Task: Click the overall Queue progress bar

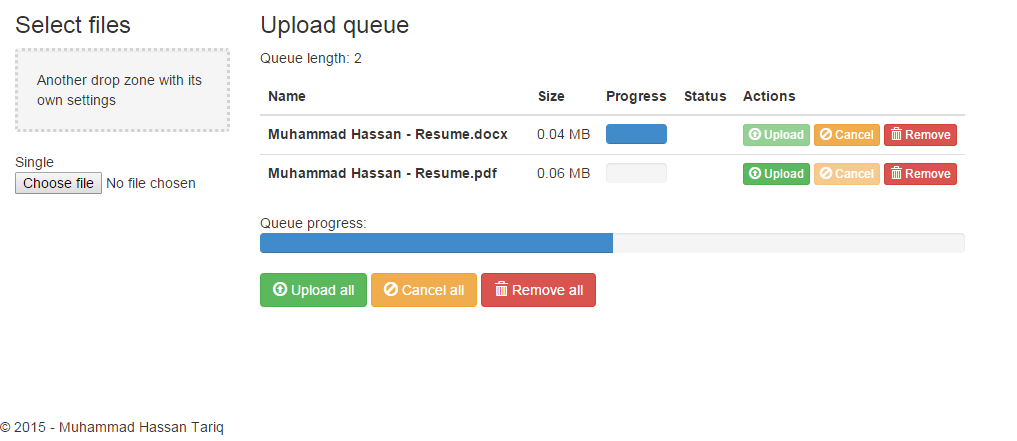Action: [x=612, y=243]
